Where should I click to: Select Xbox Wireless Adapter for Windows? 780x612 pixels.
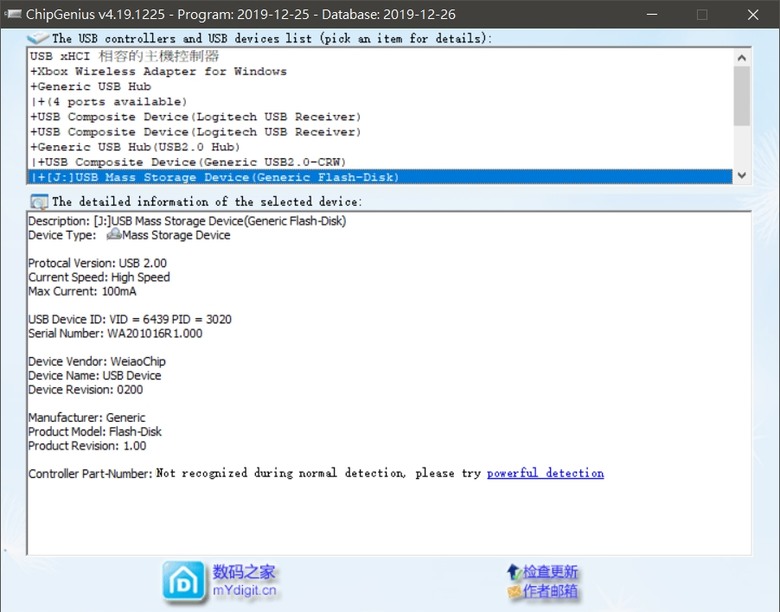pyautogui.click(x=380, y=71)
